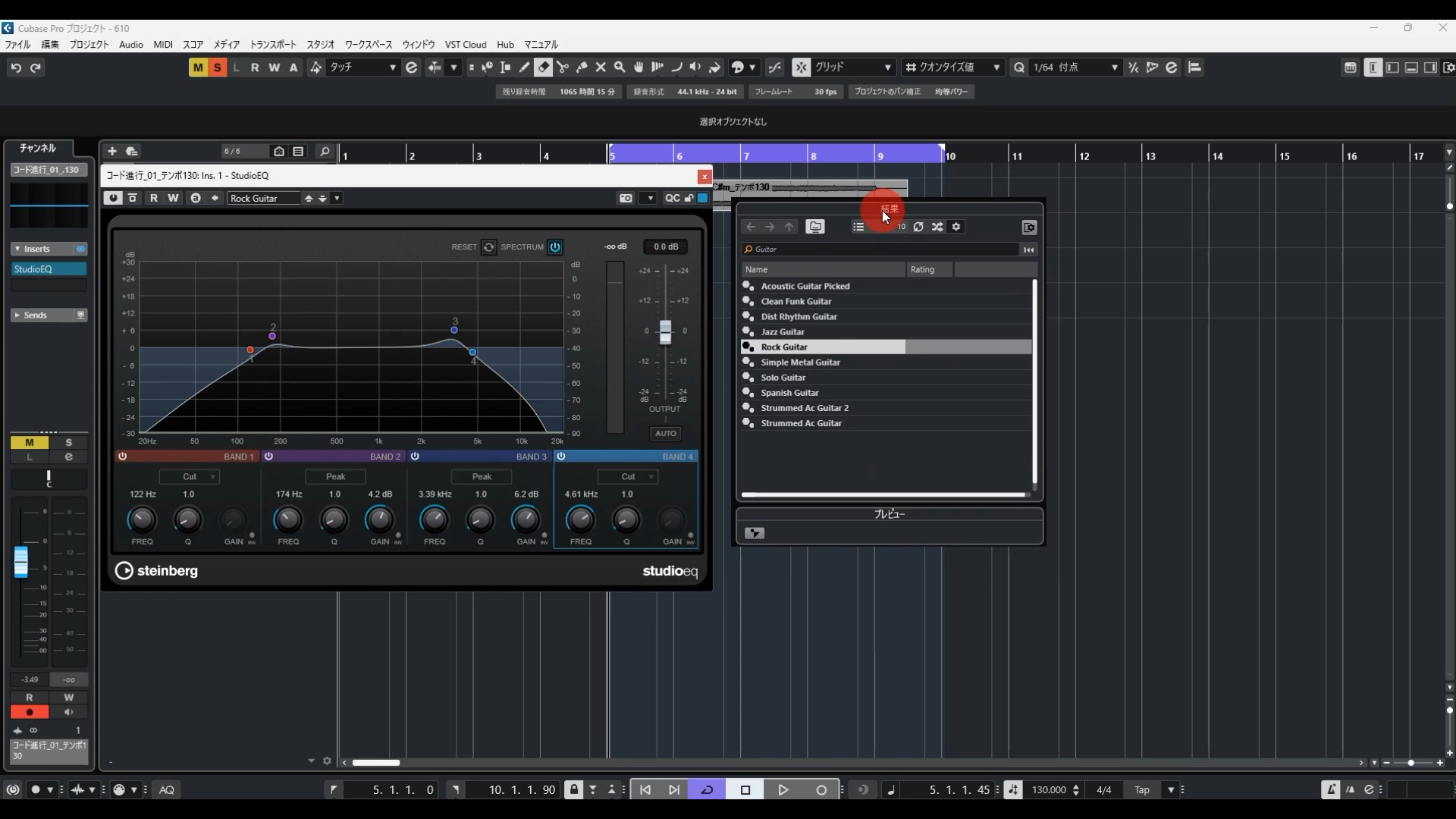1456x819 pixels.
Task: Open the Quantize value dropdown
Action: (x=953, y=67)
